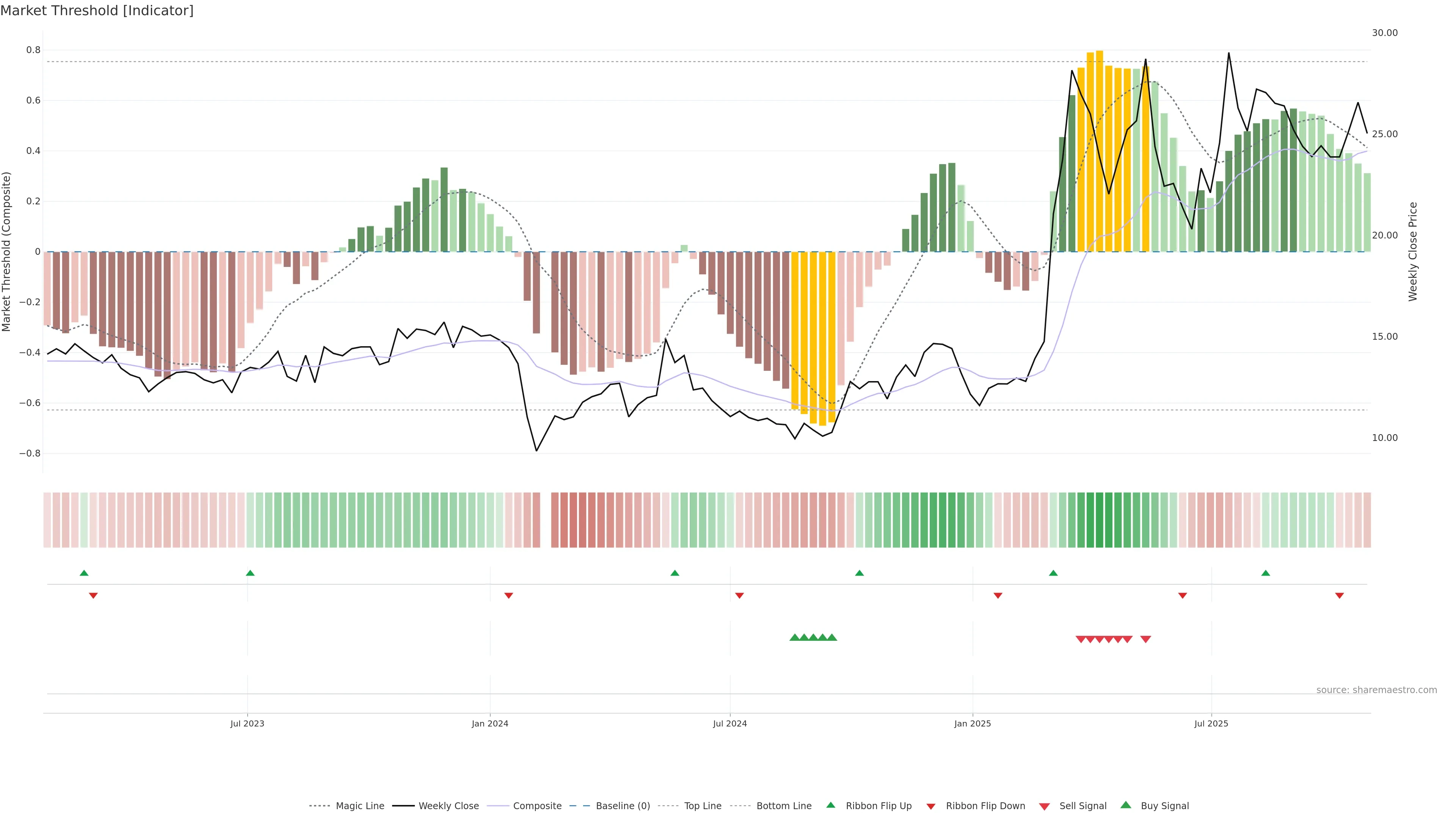Click the leftmost red Sell Signal triangle
Viewport: 1456px width, 819px height.
click(x=1081, y=639)
